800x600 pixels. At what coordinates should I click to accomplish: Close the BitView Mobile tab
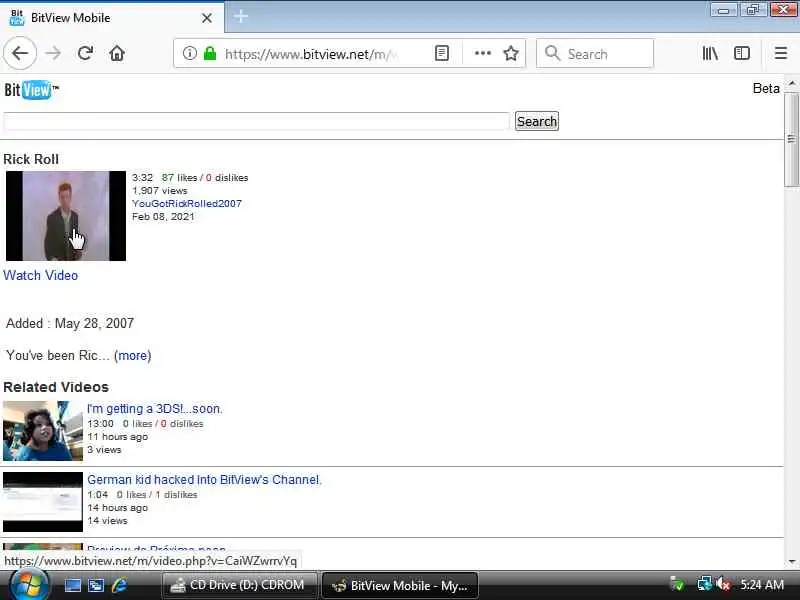(207, 18)
